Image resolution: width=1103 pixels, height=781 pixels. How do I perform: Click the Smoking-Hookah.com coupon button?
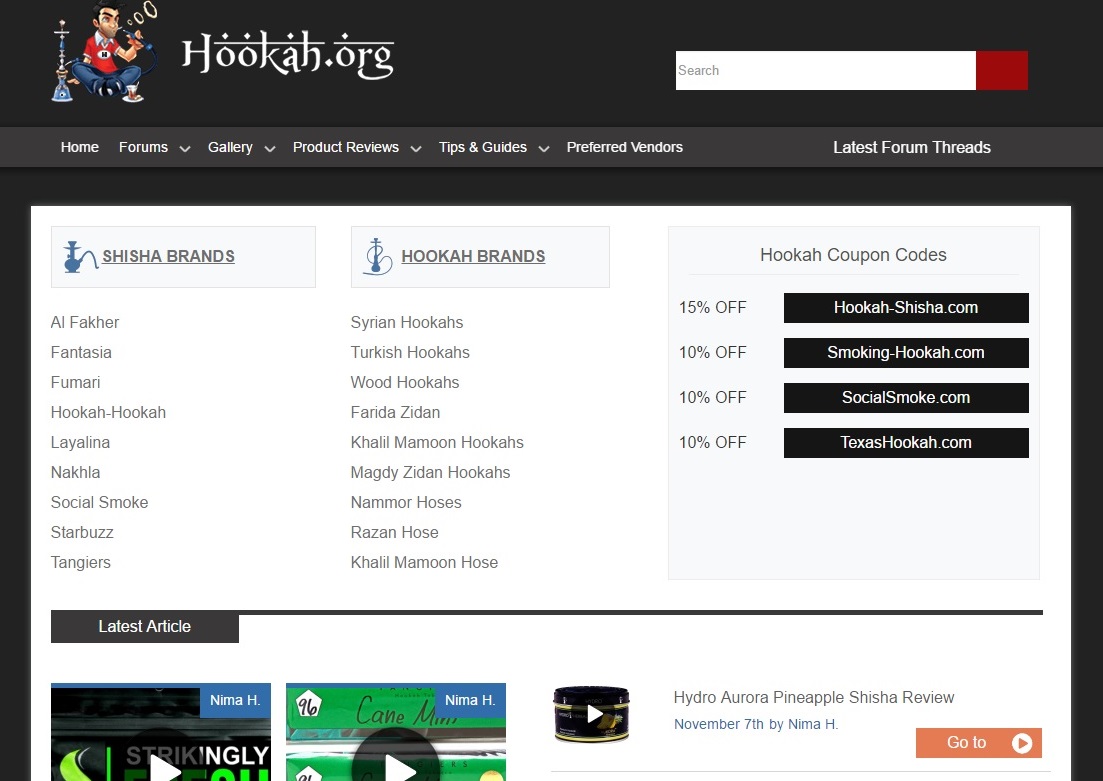pyautogui.click(x=906, y=353)
